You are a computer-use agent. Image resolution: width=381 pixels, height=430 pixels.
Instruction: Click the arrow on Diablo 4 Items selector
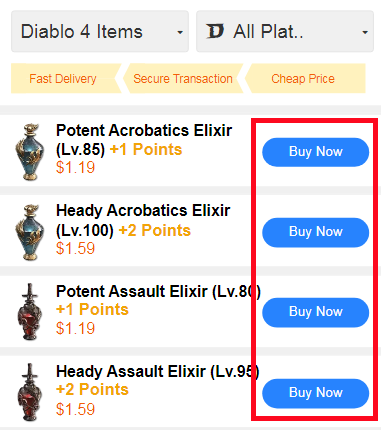(x=180, y=32)
